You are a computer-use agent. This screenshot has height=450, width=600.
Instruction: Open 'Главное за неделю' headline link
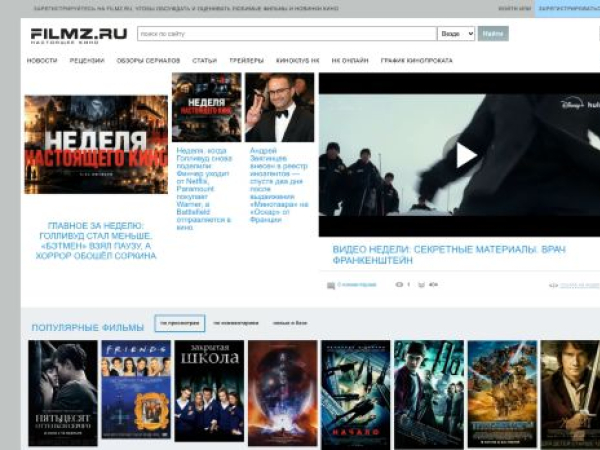(96, 241)
